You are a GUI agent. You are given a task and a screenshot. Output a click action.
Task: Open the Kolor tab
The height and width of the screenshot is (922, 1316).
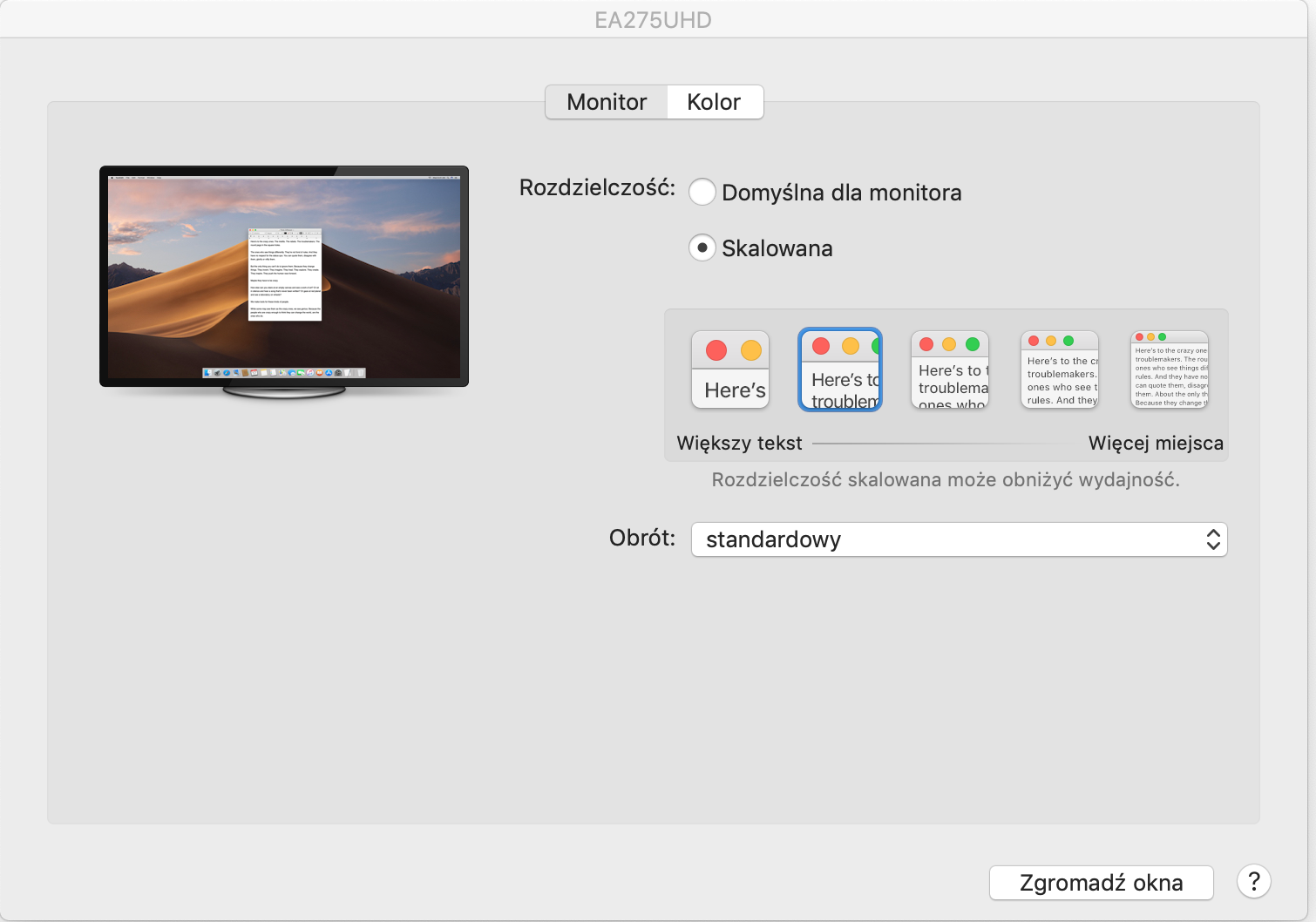click(x=714, y=102)
